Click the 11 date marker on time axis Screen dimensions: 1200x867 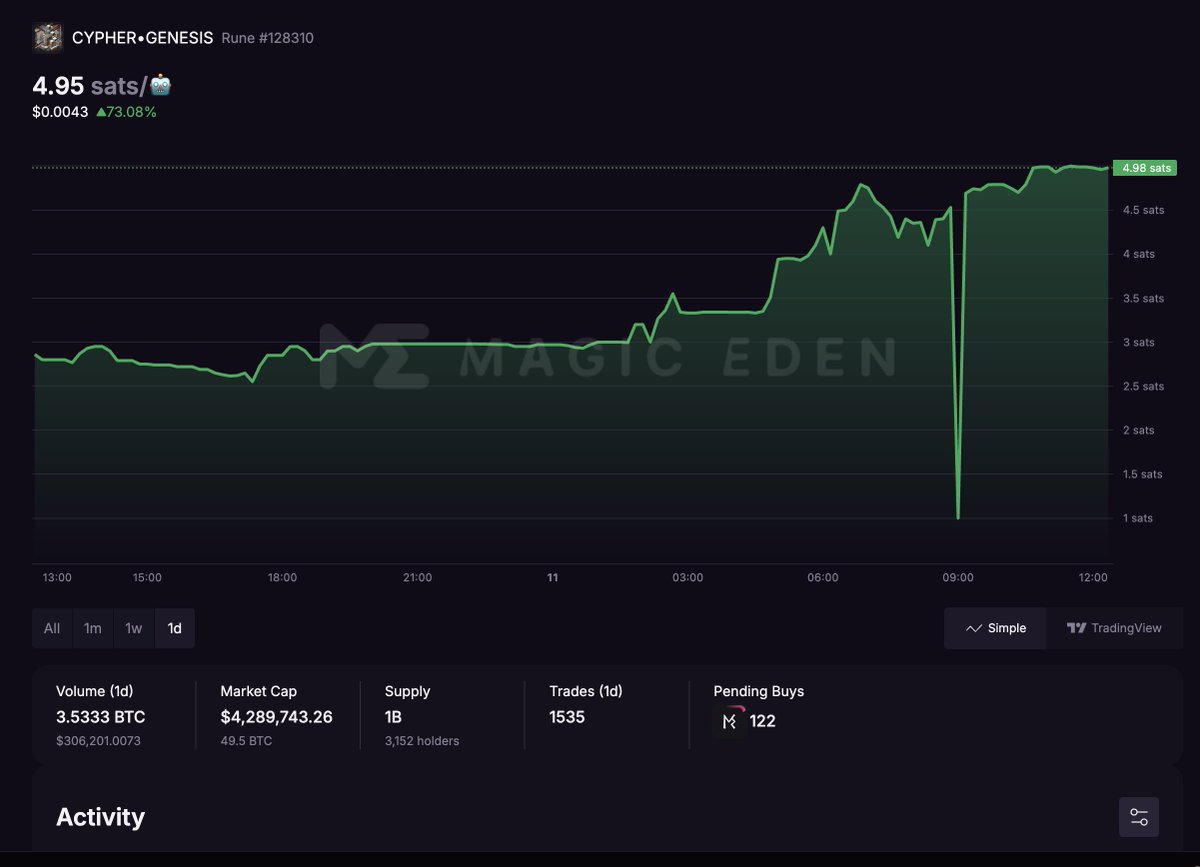[x=552, y=578]
